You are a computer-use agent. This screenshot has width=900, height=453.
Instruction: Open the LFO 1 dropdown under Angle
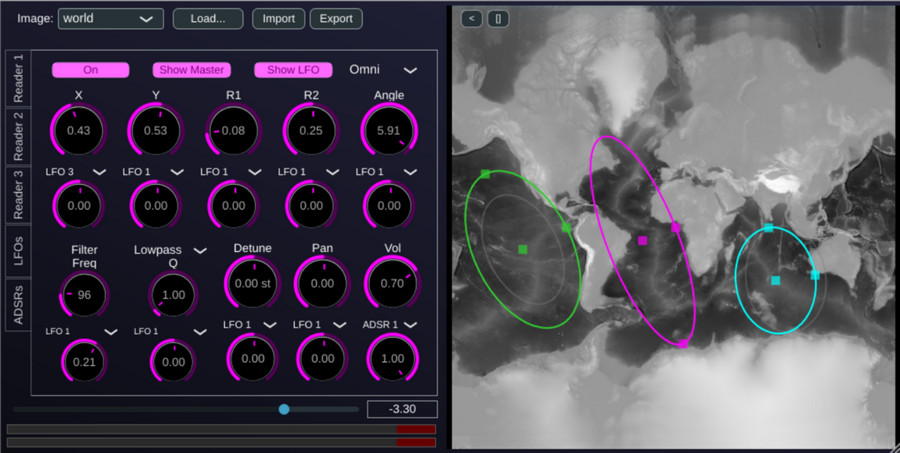tap(386, 172)
